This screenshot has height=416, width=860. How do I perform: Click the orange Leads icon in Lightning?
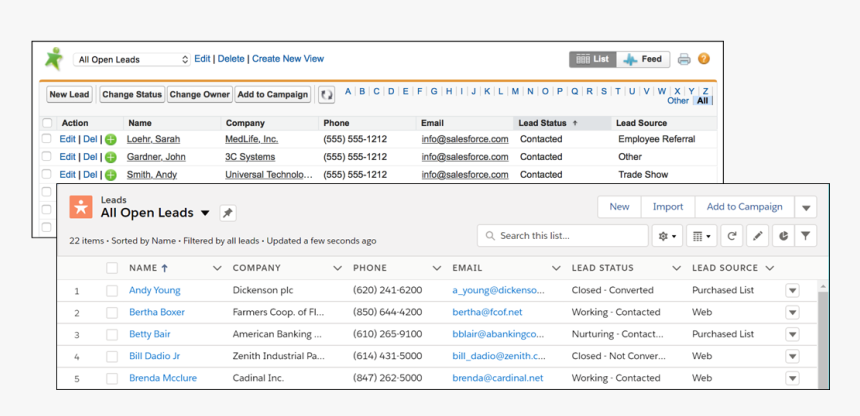[81, 207]
